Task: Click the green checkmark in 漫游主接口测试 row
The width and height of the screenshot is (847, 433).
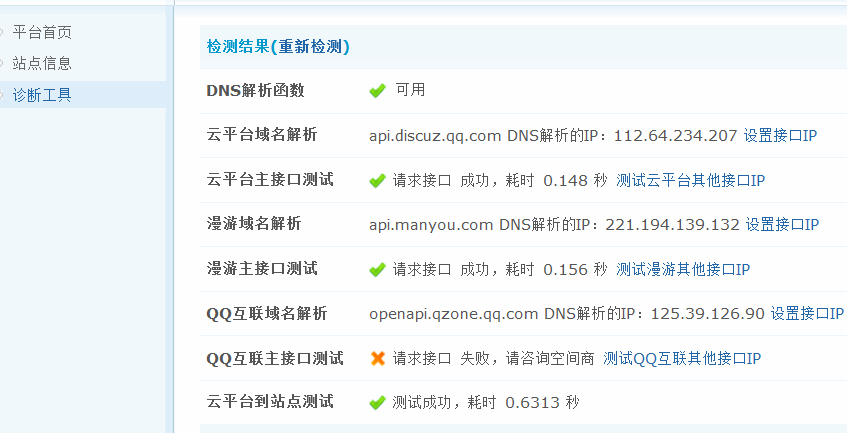Action: pyautogui.click(x=377, y=270)
